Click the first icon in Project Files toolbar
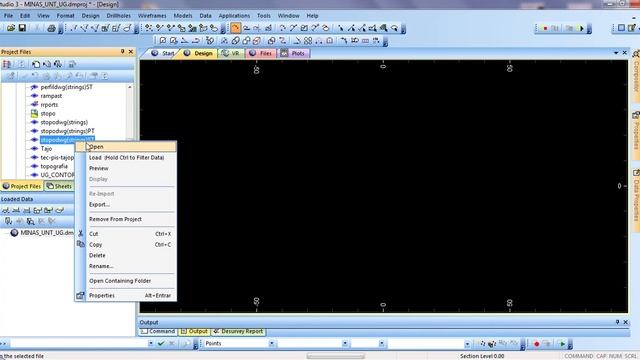Screen dimensions: 640x360 pyautogui.click(x=7, y=64)
